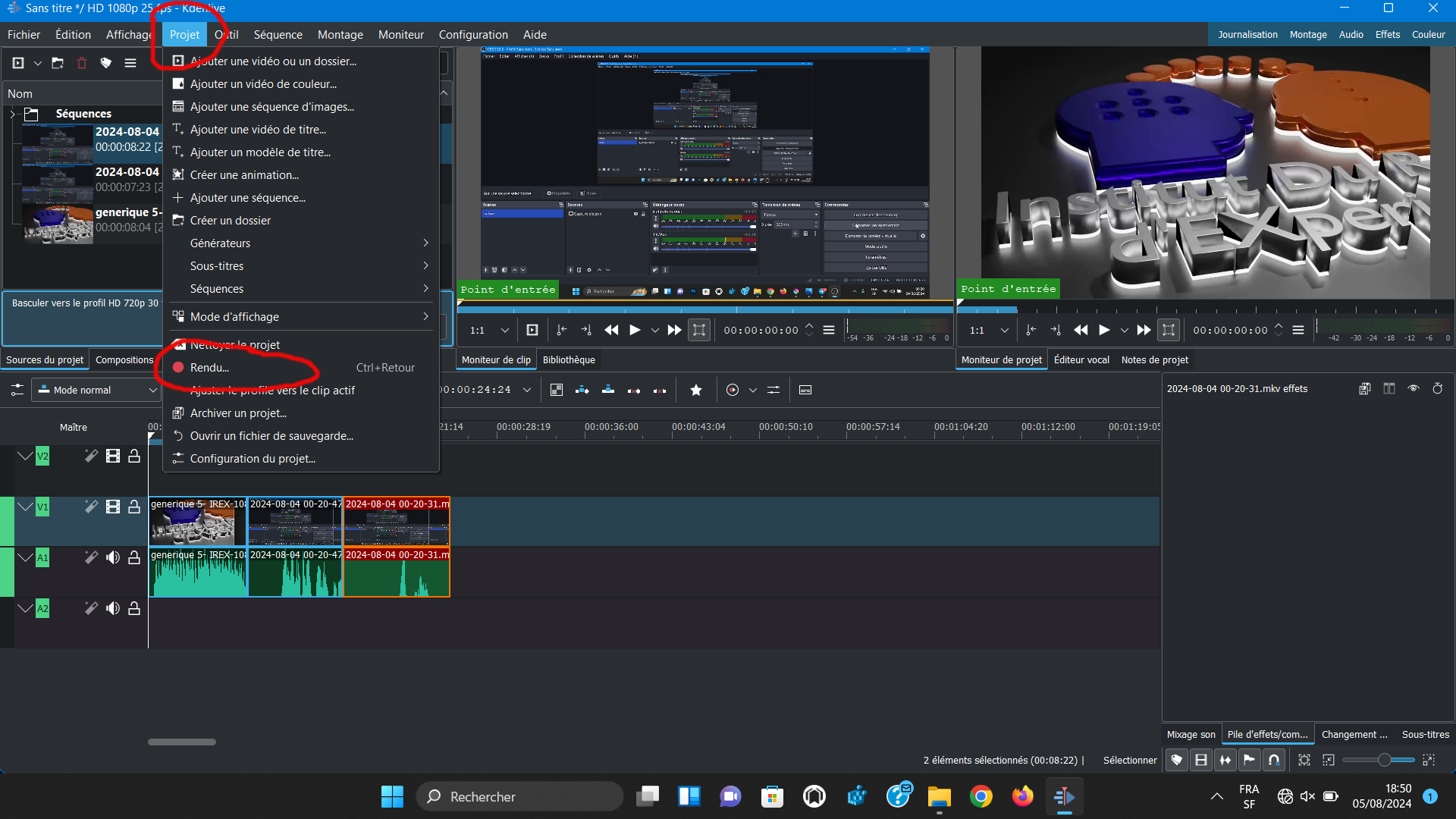Open timeline timecode 00:00:24:24 dropdown arrow
This screenshot has width=1456, height=819.
coord(527,390)
